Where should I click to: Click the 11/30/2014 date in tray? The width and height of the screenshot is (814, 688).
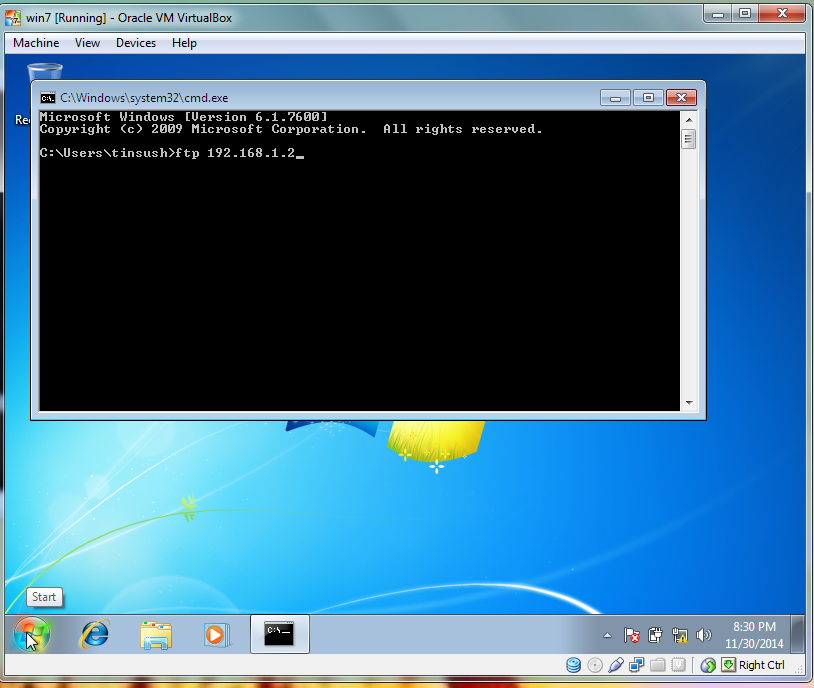pyautogui.click(x=754, y=644)
